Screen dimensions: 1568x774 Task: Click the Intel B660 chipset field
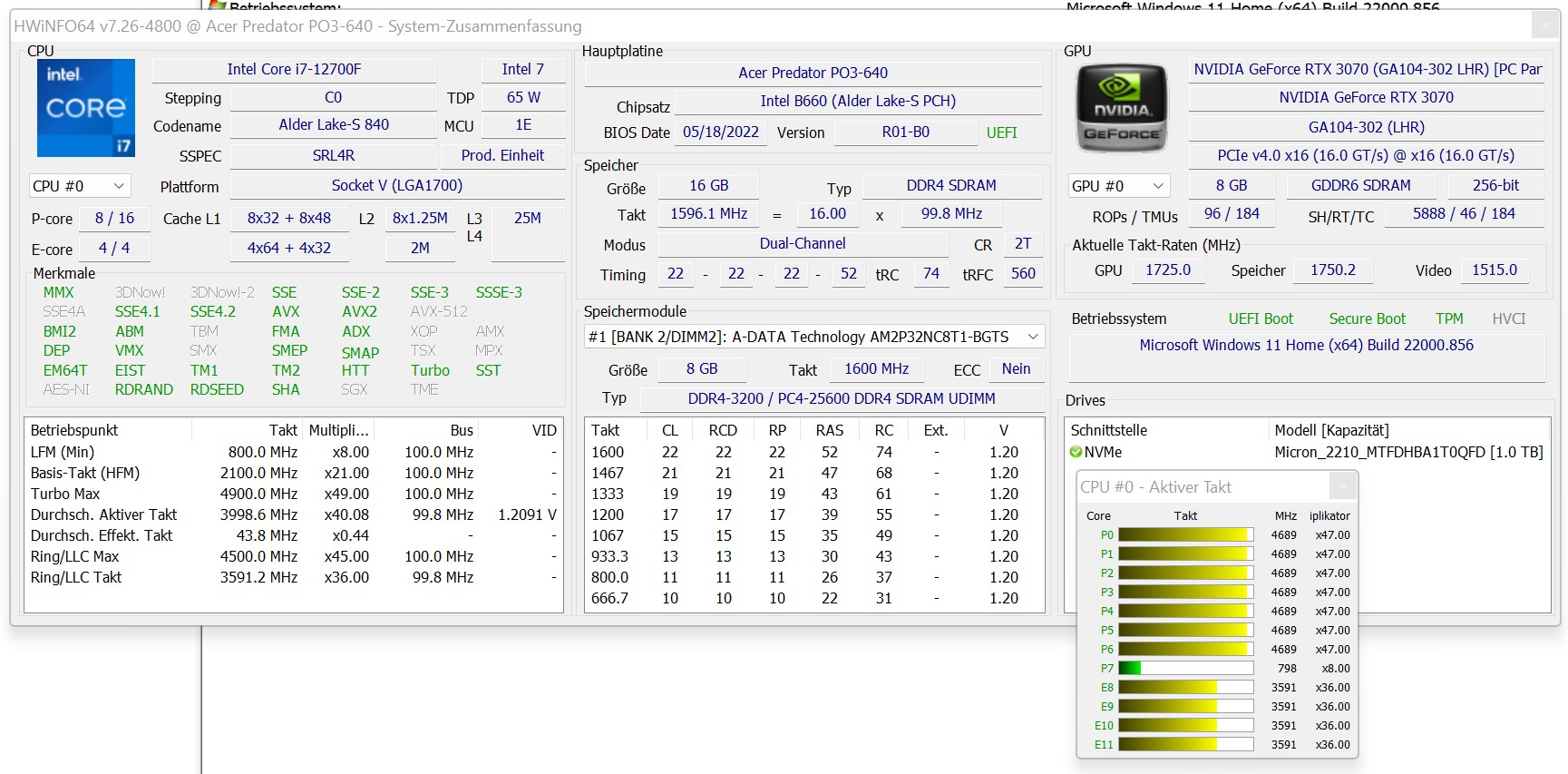(x=858, y=101)
